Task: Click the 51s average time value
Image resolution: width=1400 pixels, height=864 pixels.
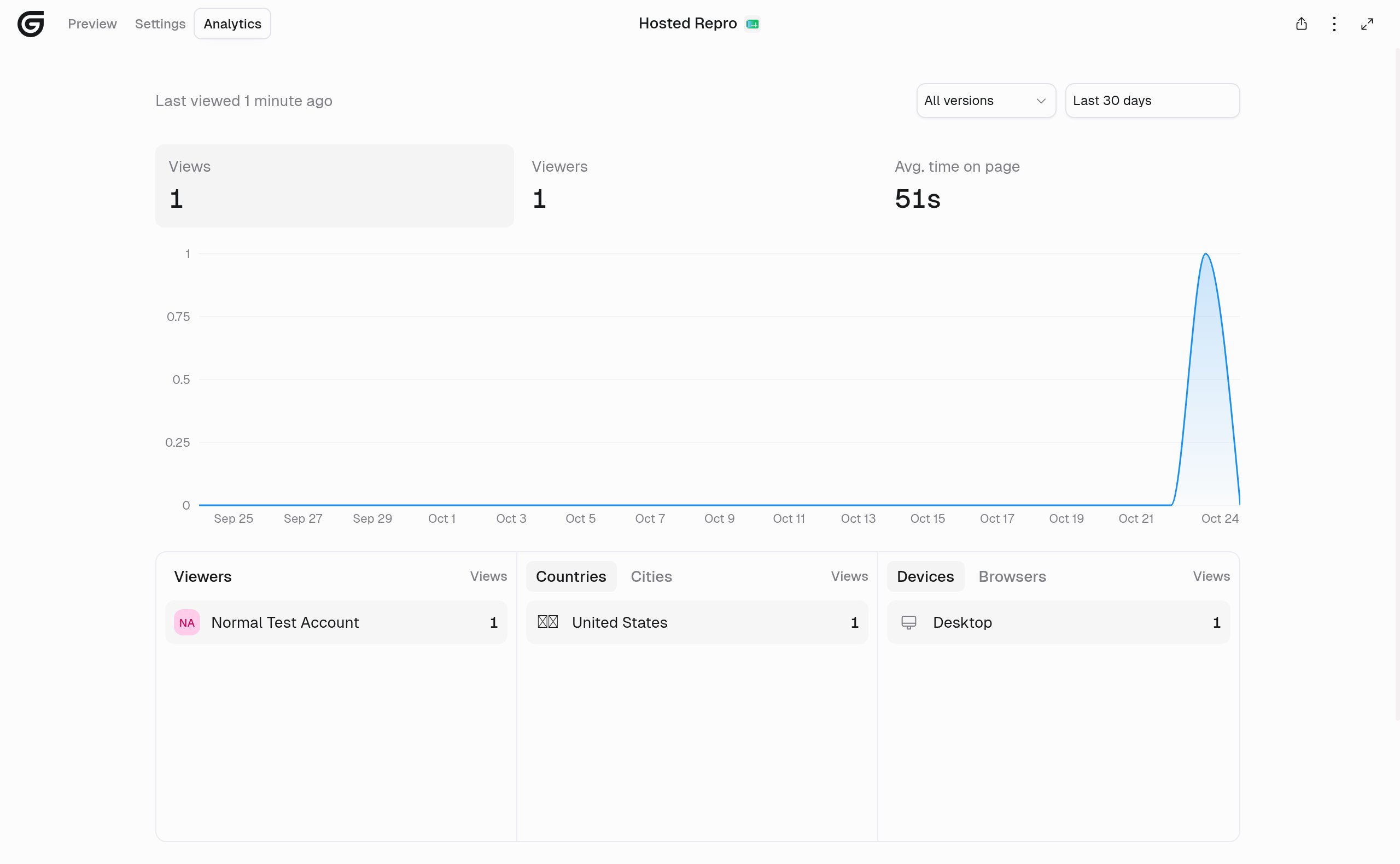Action: (x=917, y=199)
